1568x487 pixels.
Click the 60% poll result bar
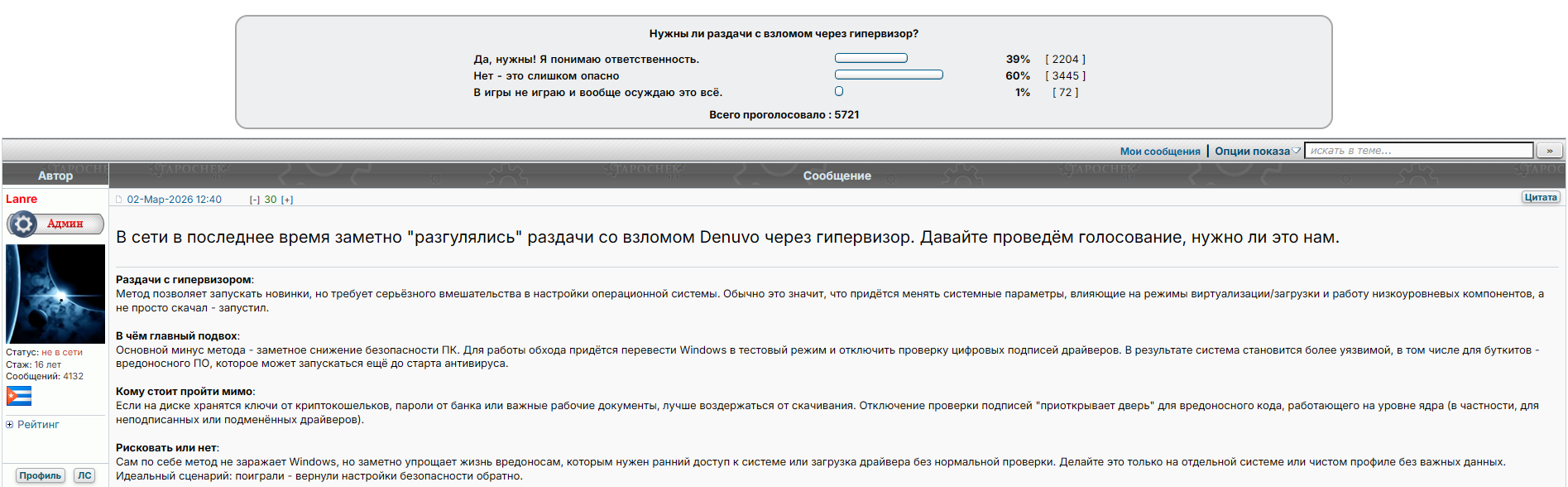[889, 75]
